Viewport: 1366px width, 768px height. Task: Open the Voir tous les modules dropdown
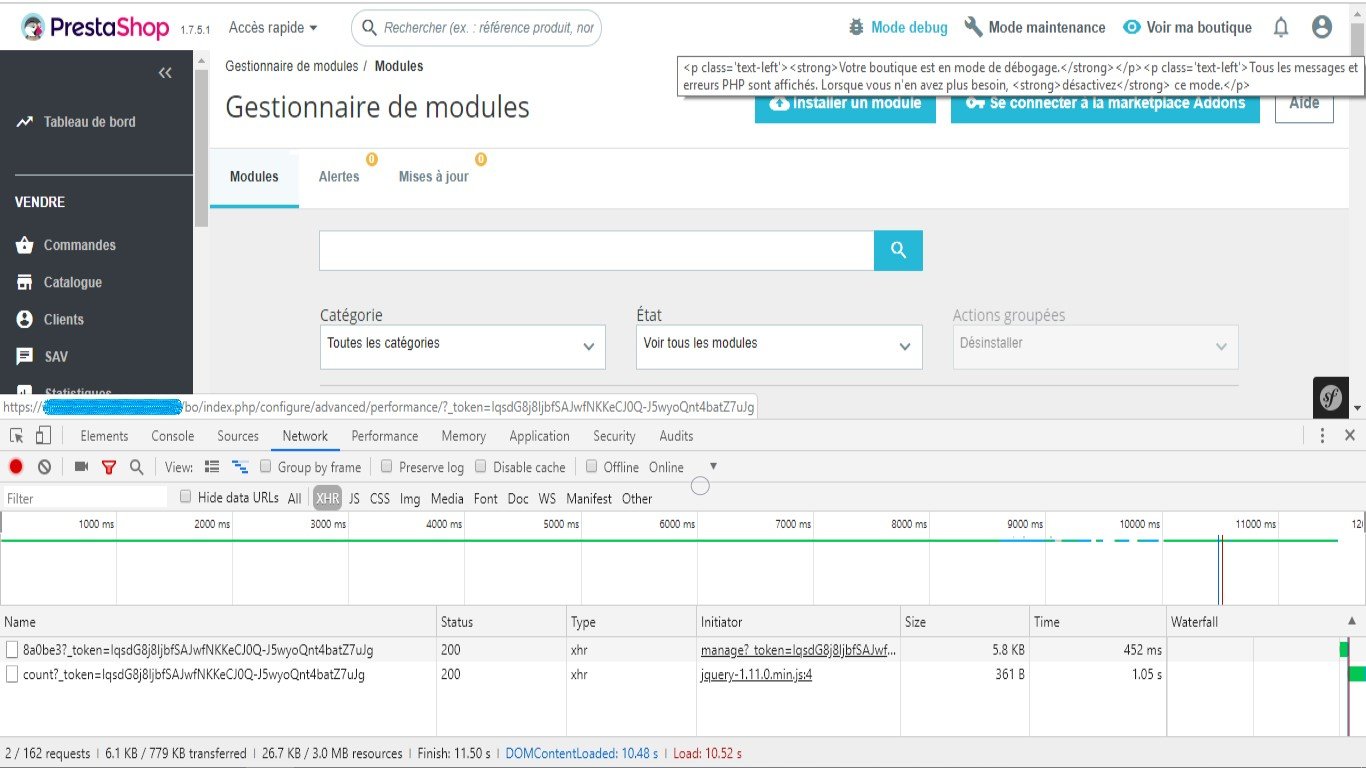(779, 346)
